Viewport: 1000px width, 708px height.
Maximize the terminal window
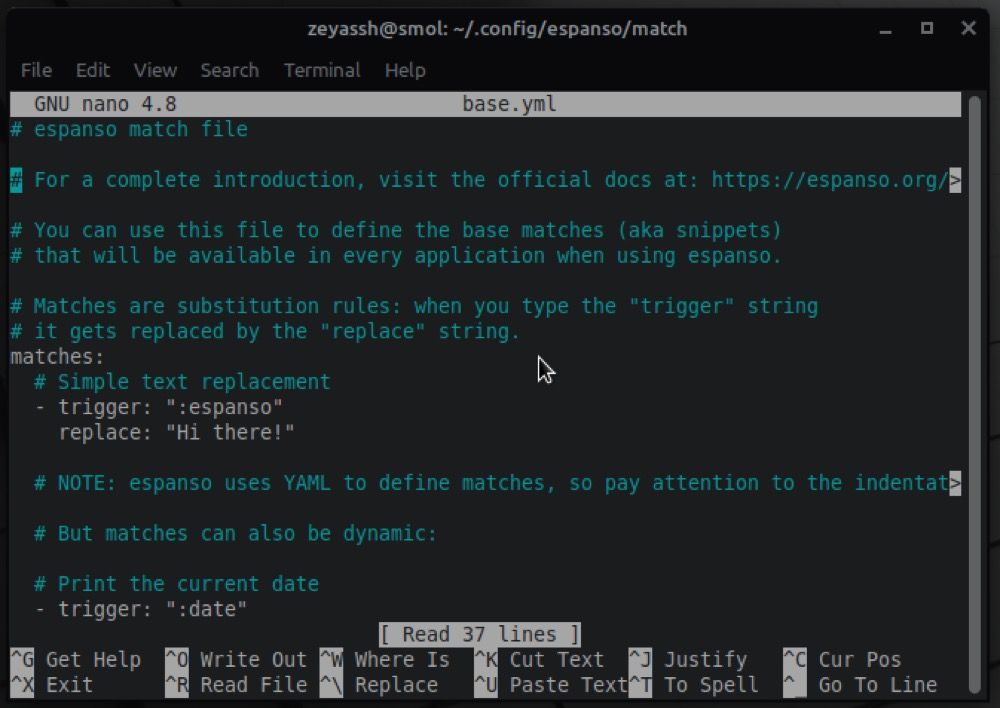click(x=927, y=28)
